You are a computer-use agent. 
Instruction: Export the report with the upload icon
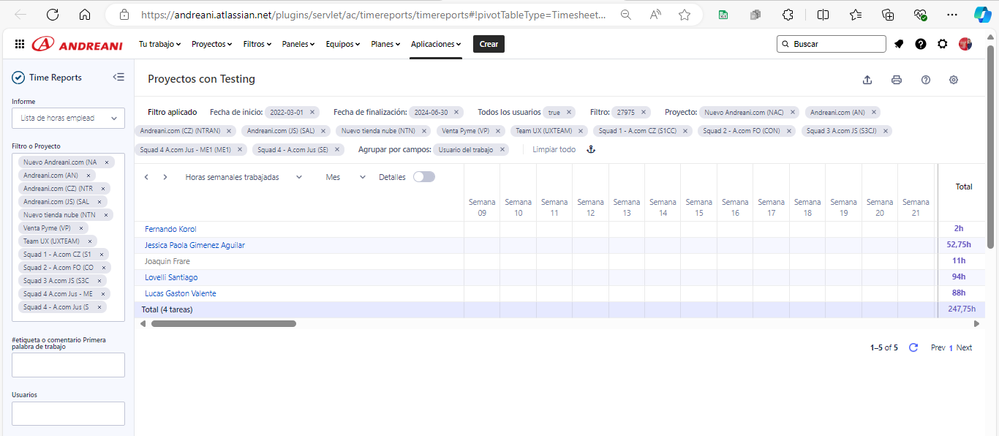(867, 80)
